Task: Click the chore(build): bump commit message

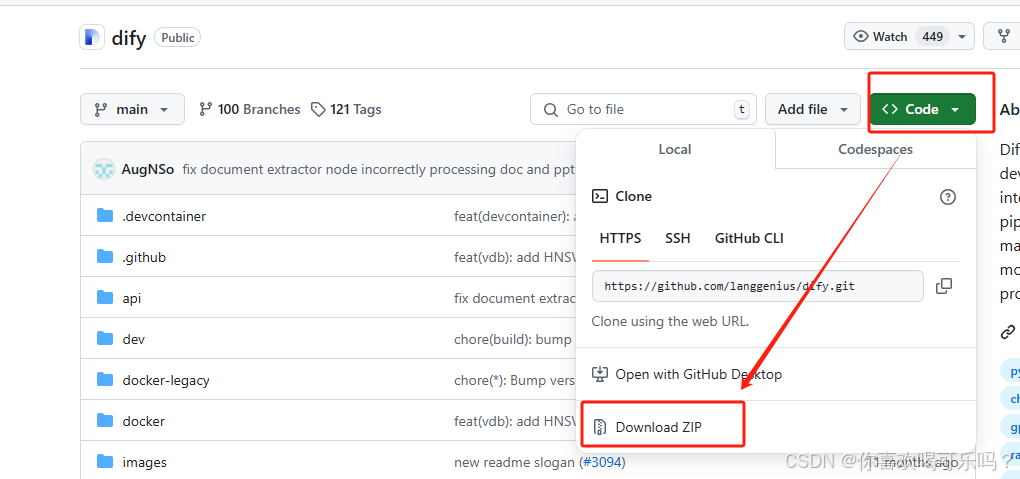Action: pos(513,339)
